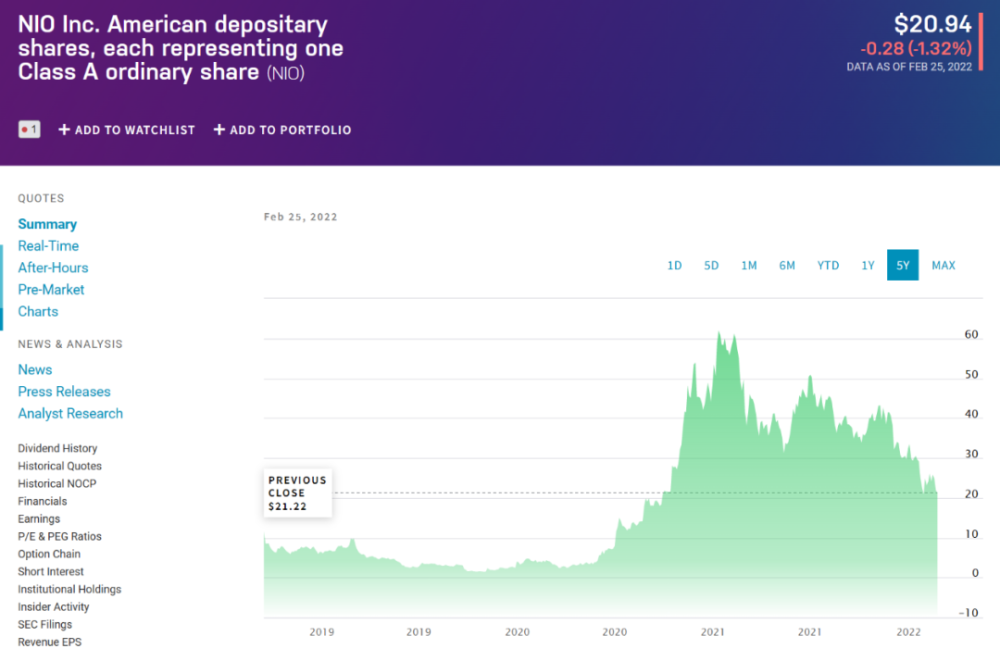Select the 1D chart range
Image resolution: width=1000 pixels, height=661 pixels.
pyautogui.click(x=674, y=265)
